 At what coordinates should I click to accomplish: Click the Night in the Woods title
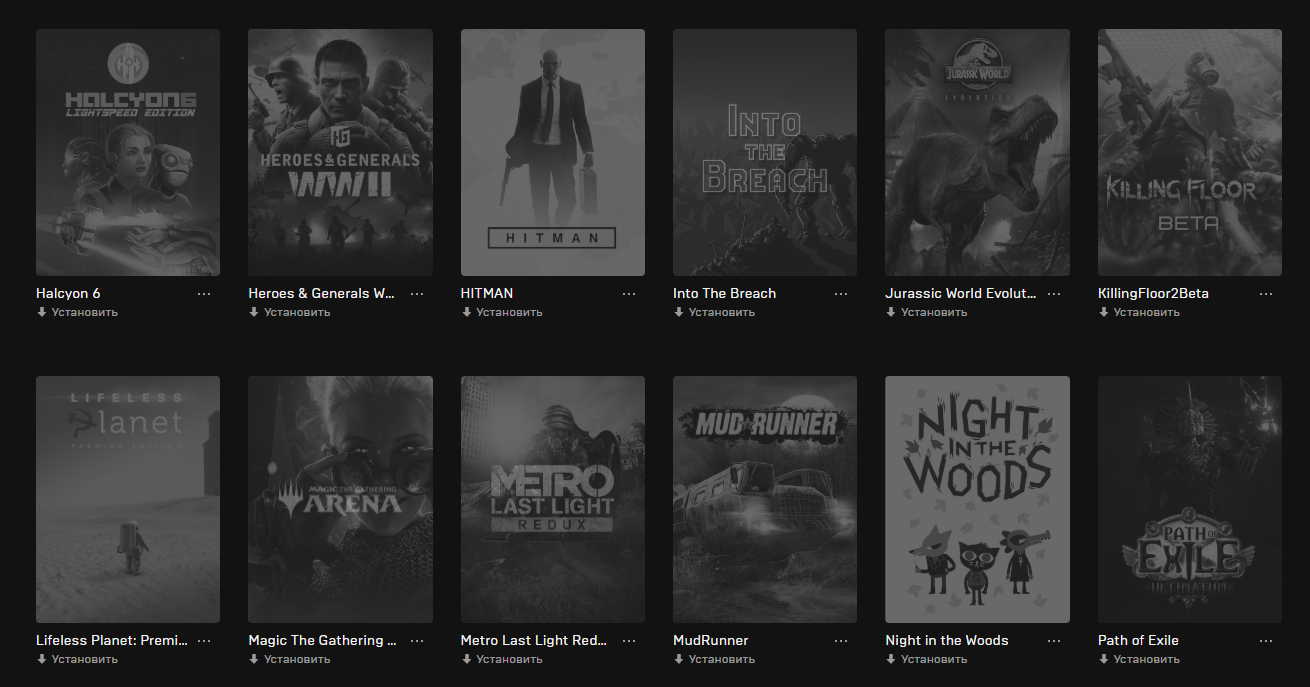point(947,640)
